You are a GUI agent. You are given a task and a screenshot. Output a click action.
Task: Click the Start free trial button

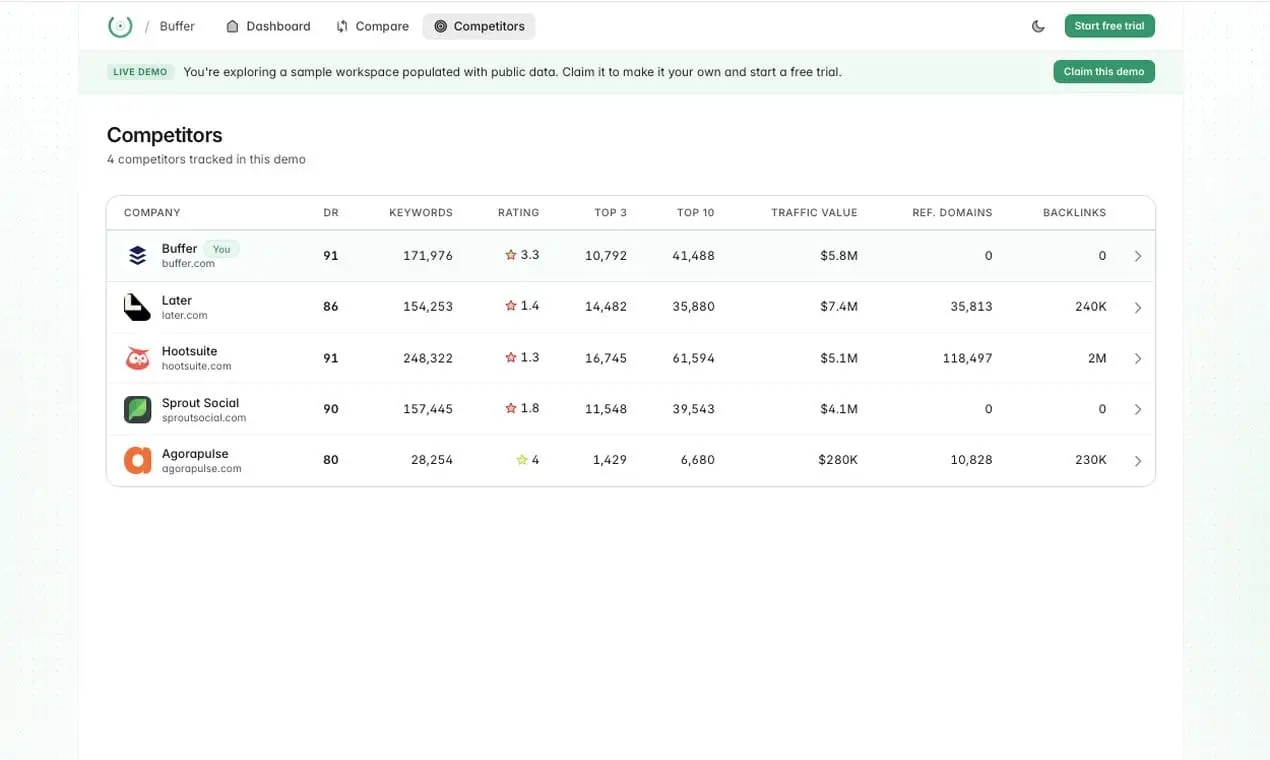[x=1109, y=26]
